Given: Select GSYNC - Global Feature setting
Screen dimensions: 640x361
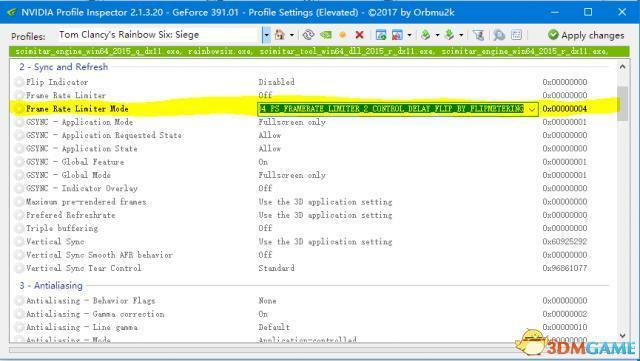Looking at the screenshot, I should pyautogui.click(x=313, y=162).
